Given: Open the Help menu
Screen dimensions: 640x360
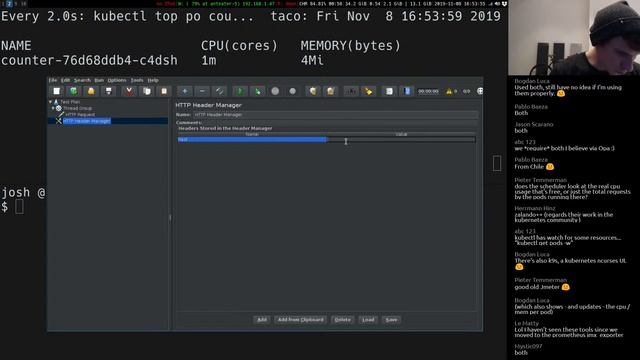Looking at the screenshot, I should point(153,80).
